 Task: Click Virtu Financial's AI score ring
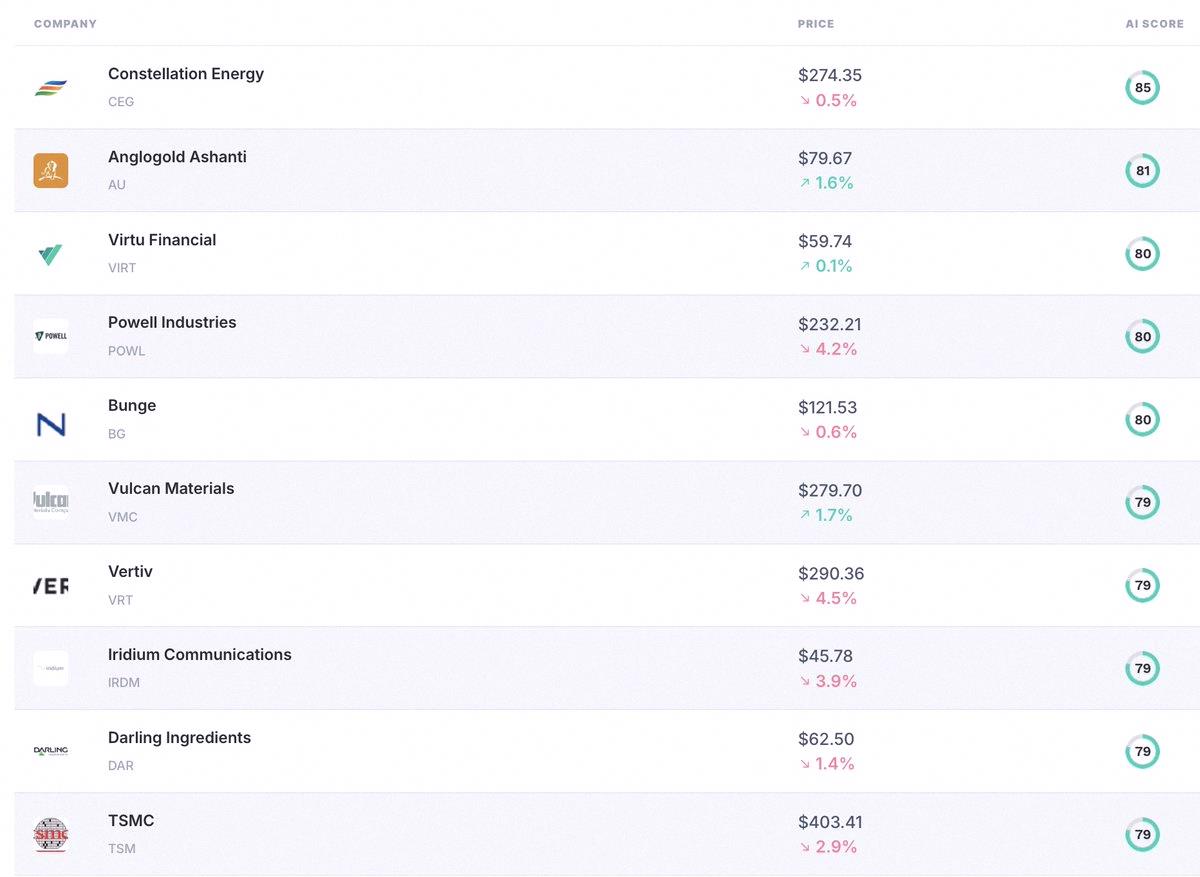coord(1143,254)
